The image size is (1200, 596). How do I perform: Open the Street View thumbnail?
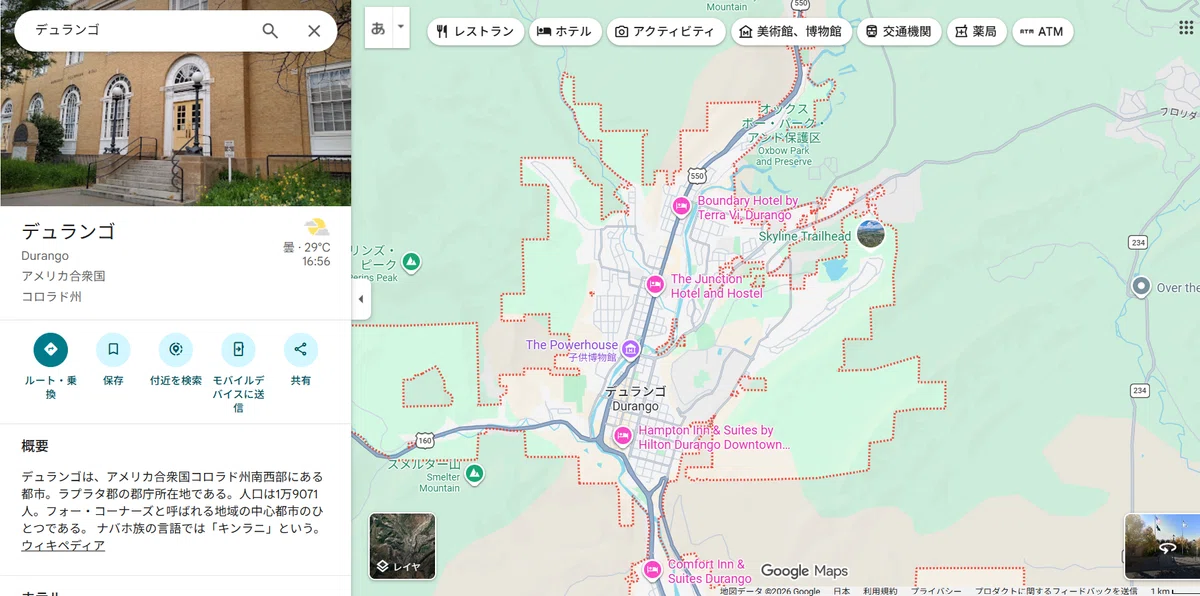pyautogui.click(x=1162, y=547)
